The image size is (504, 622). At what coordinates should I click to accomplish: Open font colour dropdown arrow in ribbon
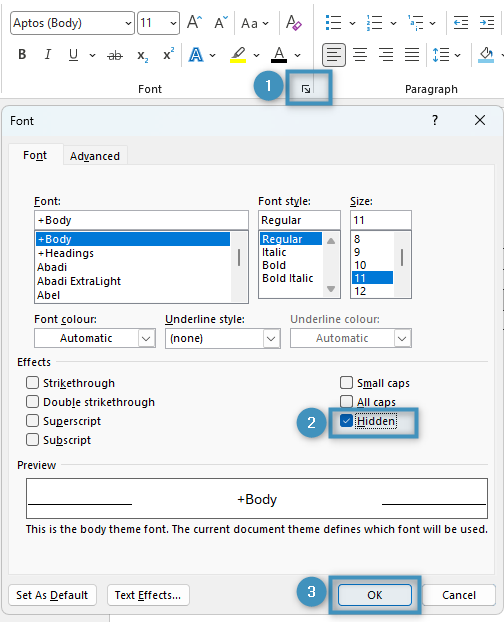pos(297,55)
